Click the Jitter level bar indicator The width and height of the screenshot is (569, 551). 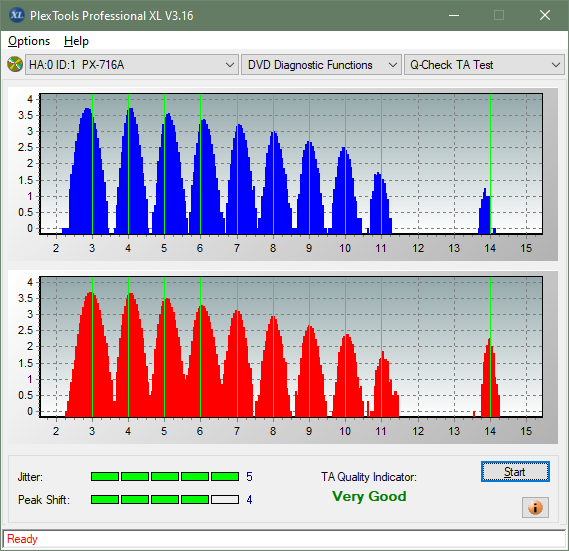coord(165,476)
